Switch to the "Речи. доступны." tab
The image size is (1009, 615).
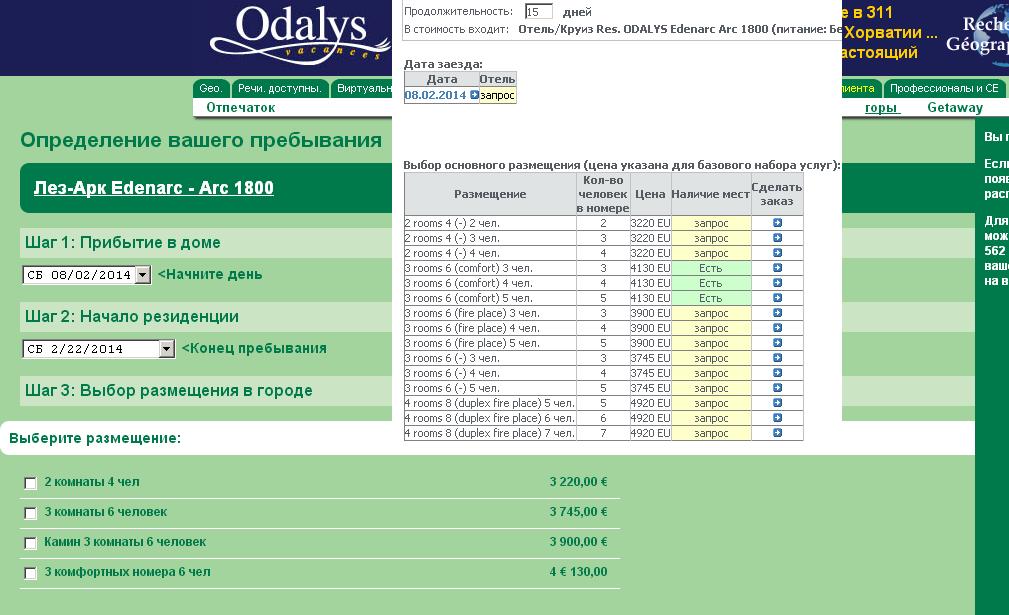click(x=280, y=88)
